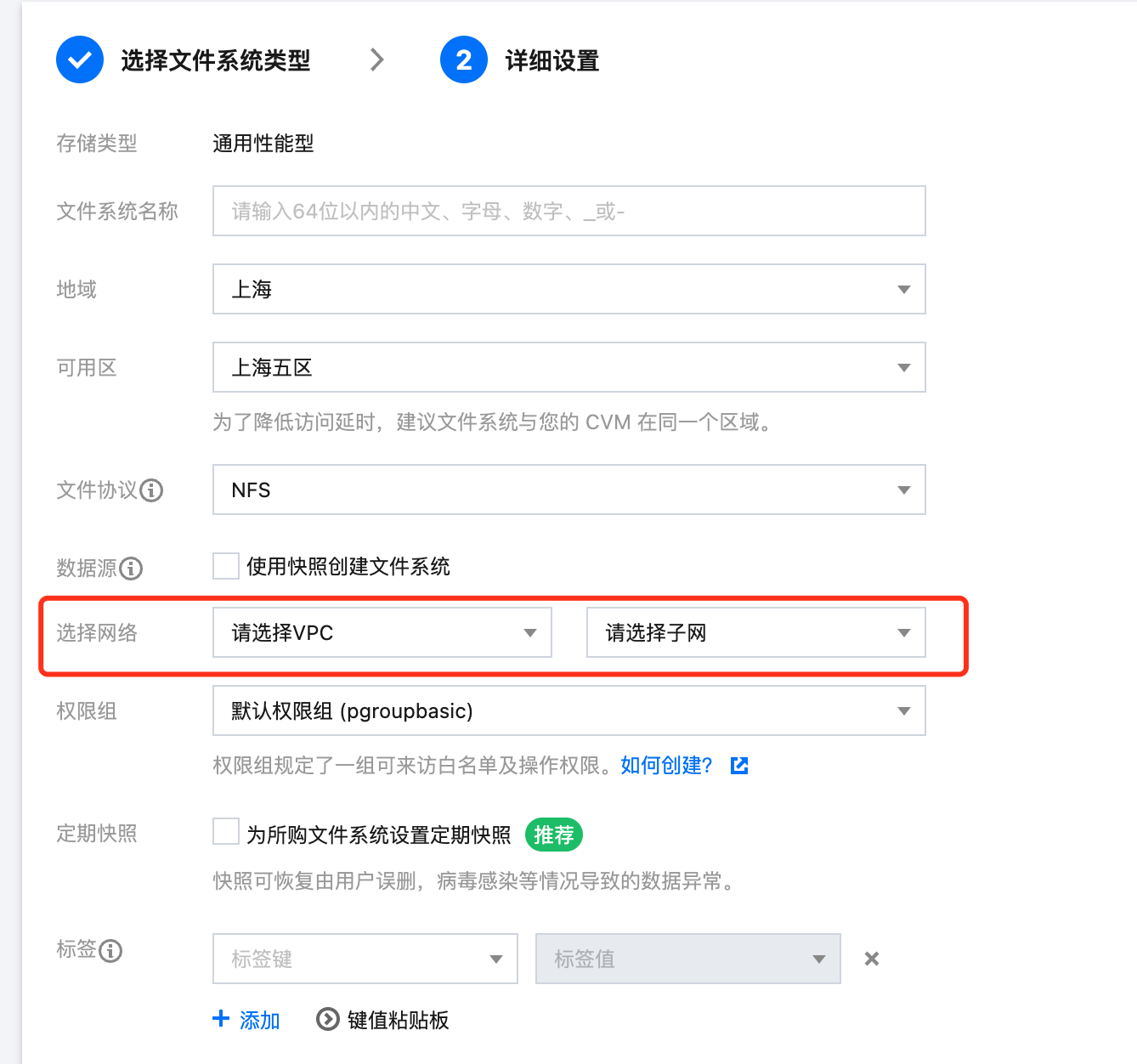Click the external link icon after 如何创建
This screenshot has height=1064, width=1137.
coord(739,766)
